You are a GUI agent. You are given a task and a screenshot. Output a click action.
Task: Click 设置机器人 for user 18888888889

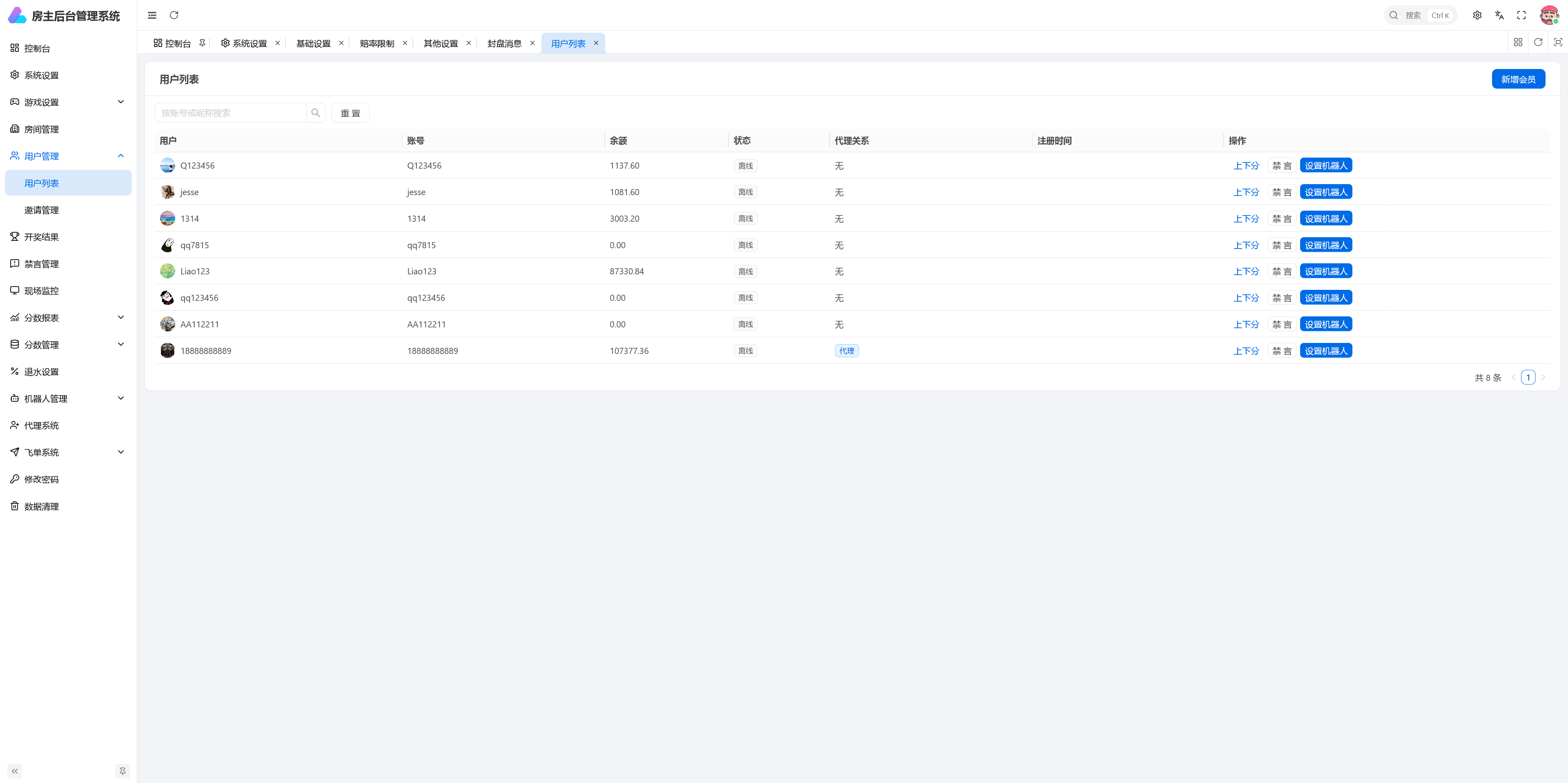1326,351
